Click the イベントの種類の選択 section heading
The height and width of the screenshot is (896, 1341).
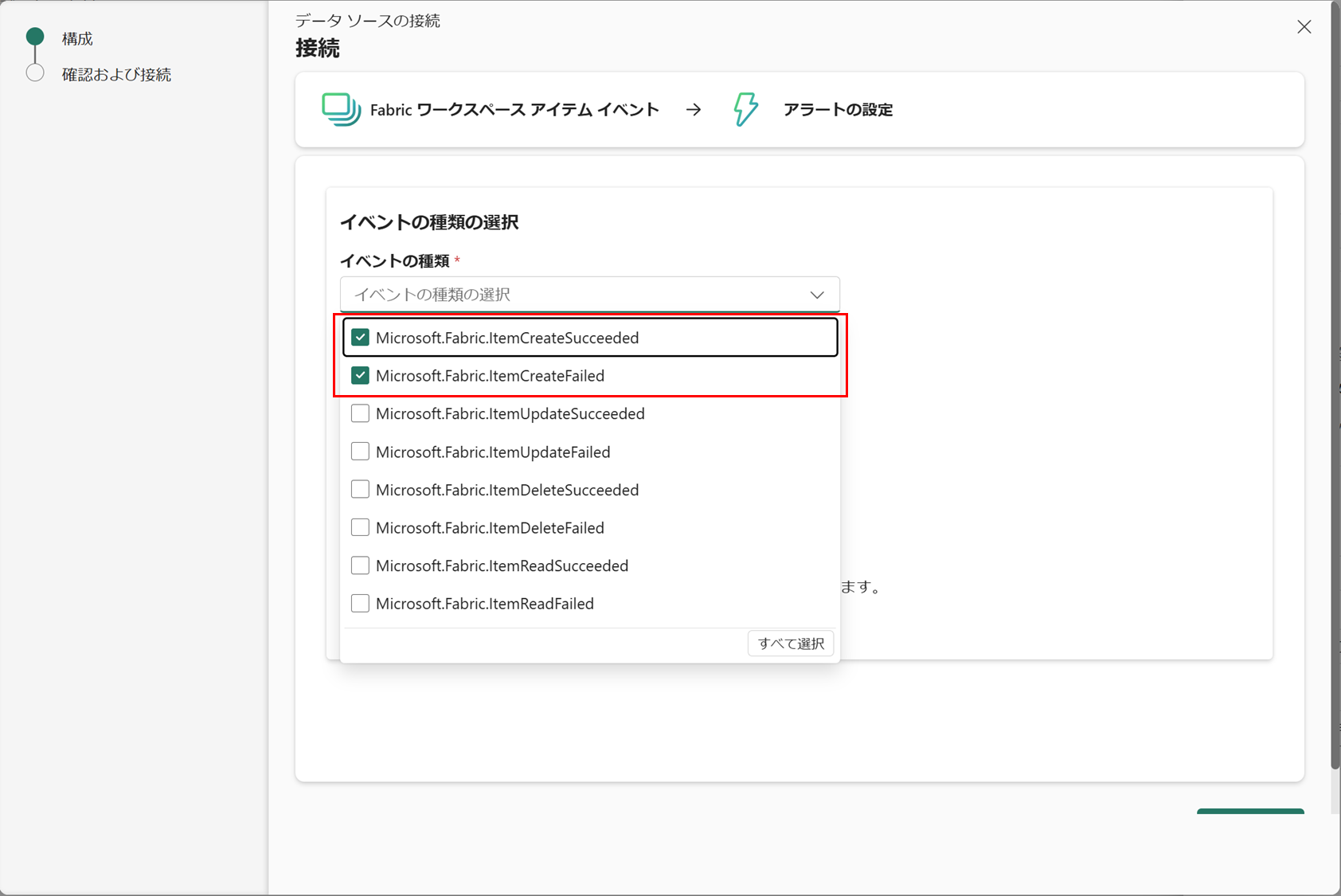coord(429,222)
